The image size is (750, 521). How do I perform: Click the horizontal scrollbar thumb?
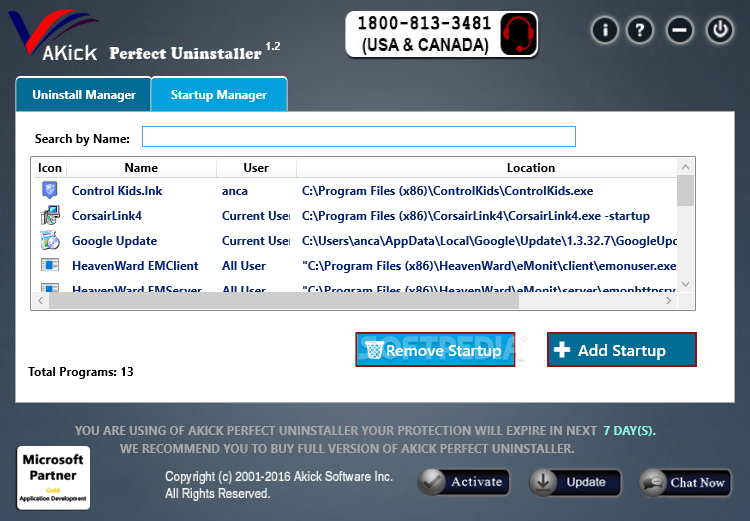click(x=284, y=300)
